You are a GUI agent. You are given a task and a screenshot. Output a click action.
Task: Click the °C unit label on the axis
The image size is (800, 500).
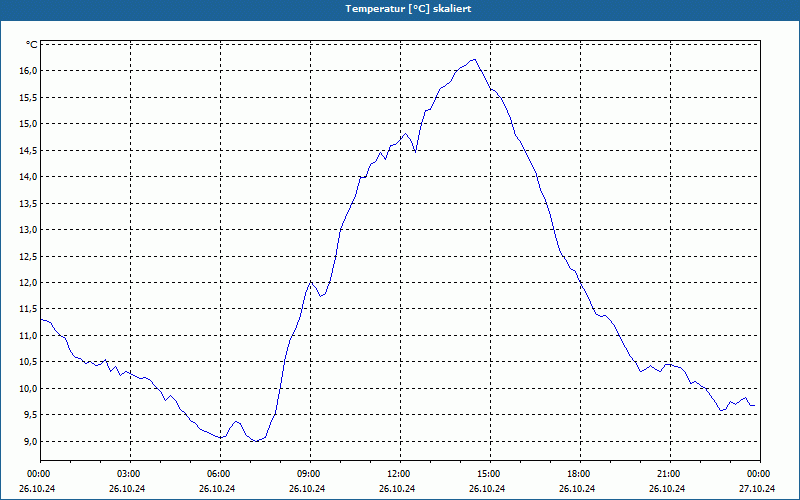tap(32, 45)
